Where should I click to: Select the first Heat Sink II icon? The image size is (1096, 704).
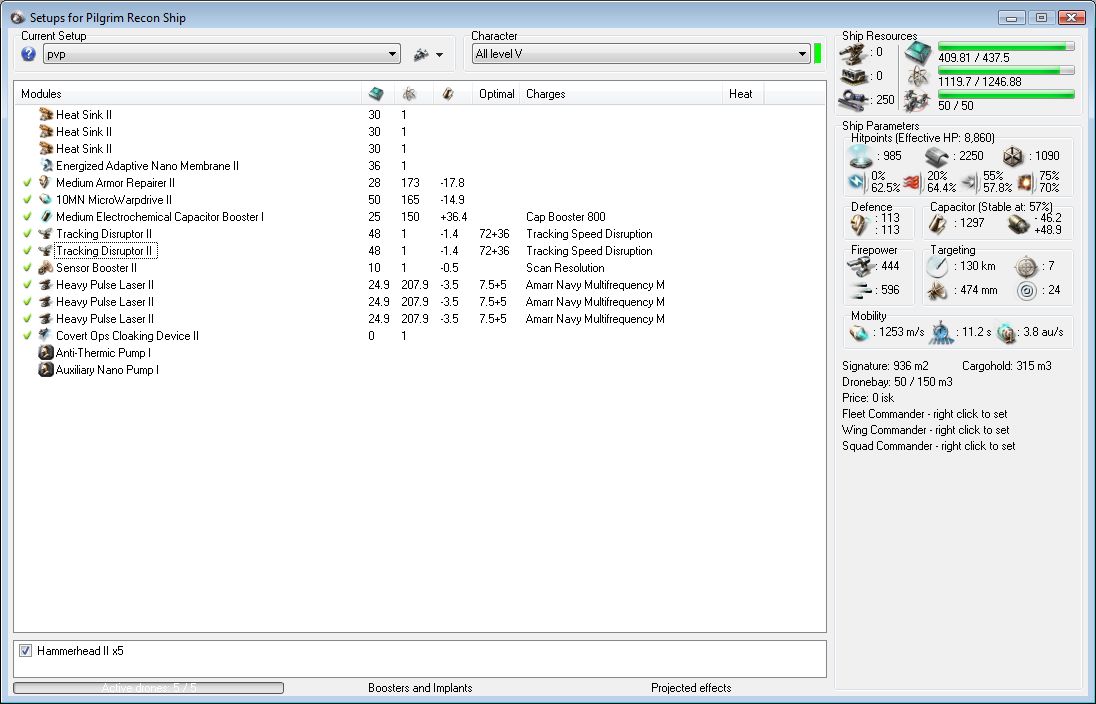tap(46, 114)
